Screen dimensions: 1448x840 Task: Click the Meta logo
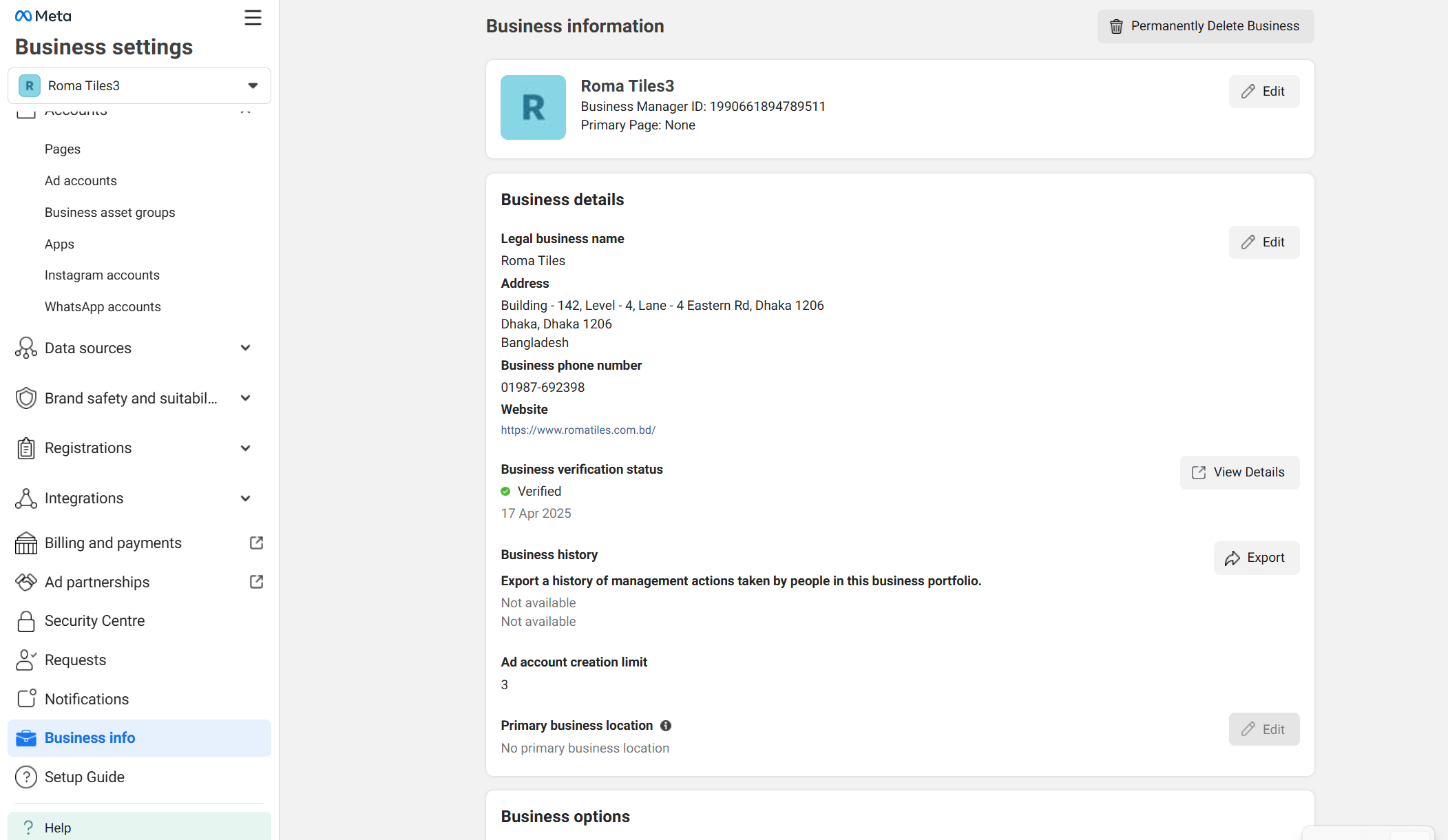(x=43, y=16)
